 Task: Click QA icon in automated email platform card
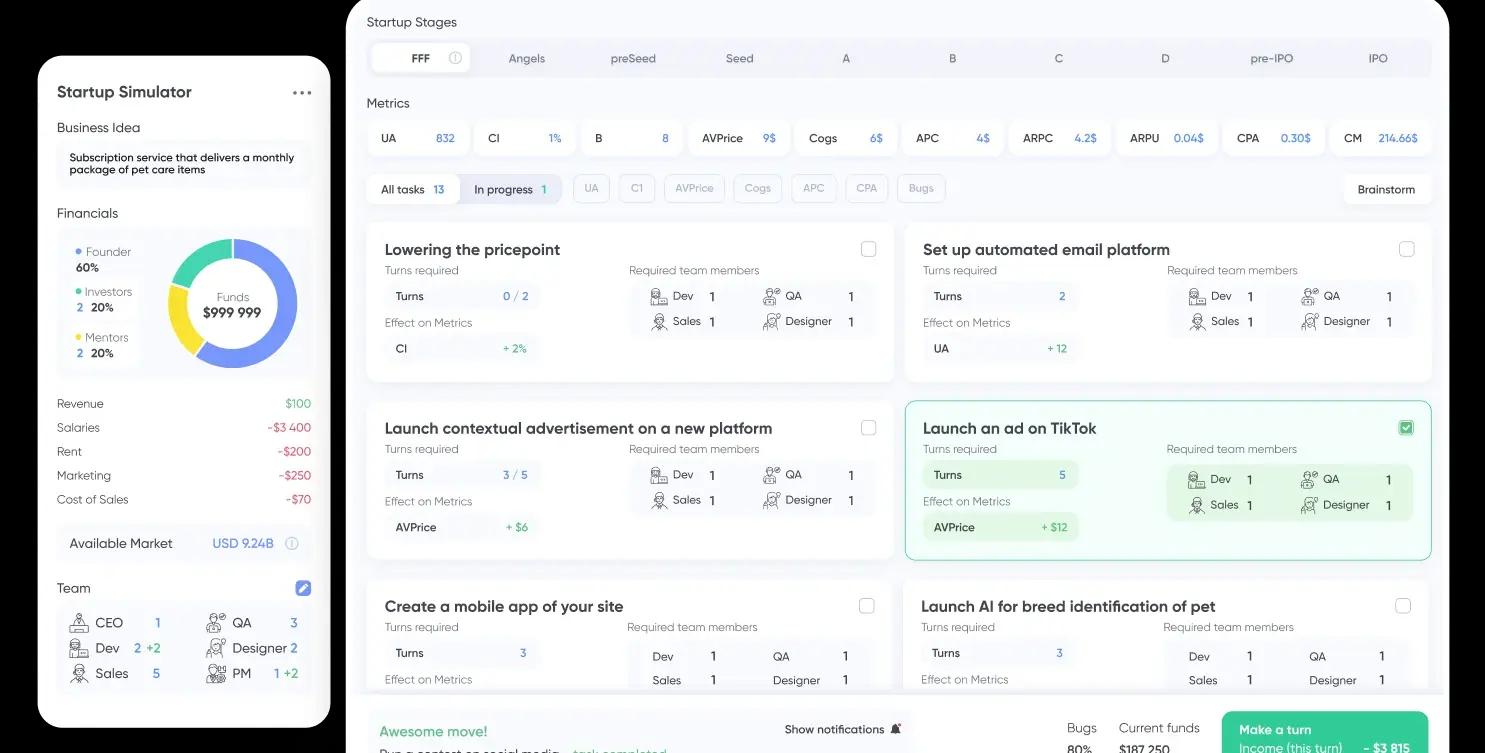tap(1310, 296)
